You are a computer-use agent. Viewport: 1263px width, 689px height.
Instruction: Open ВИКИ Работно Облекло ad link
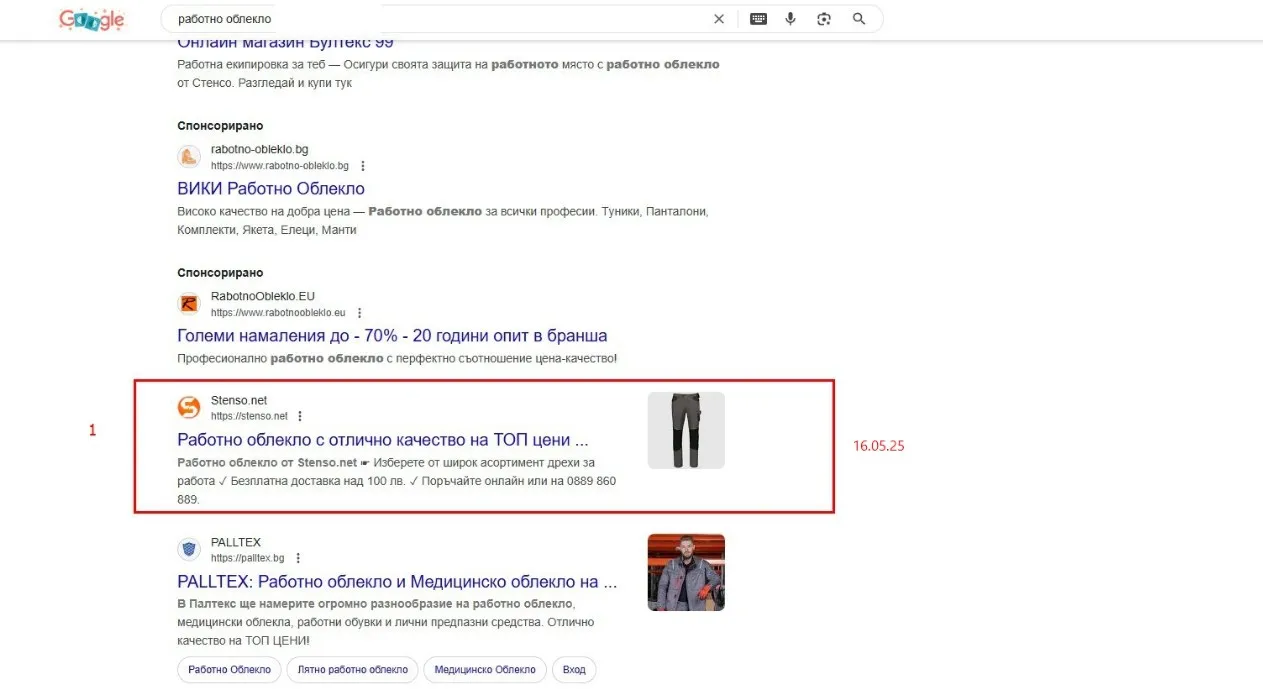(271, 189)
